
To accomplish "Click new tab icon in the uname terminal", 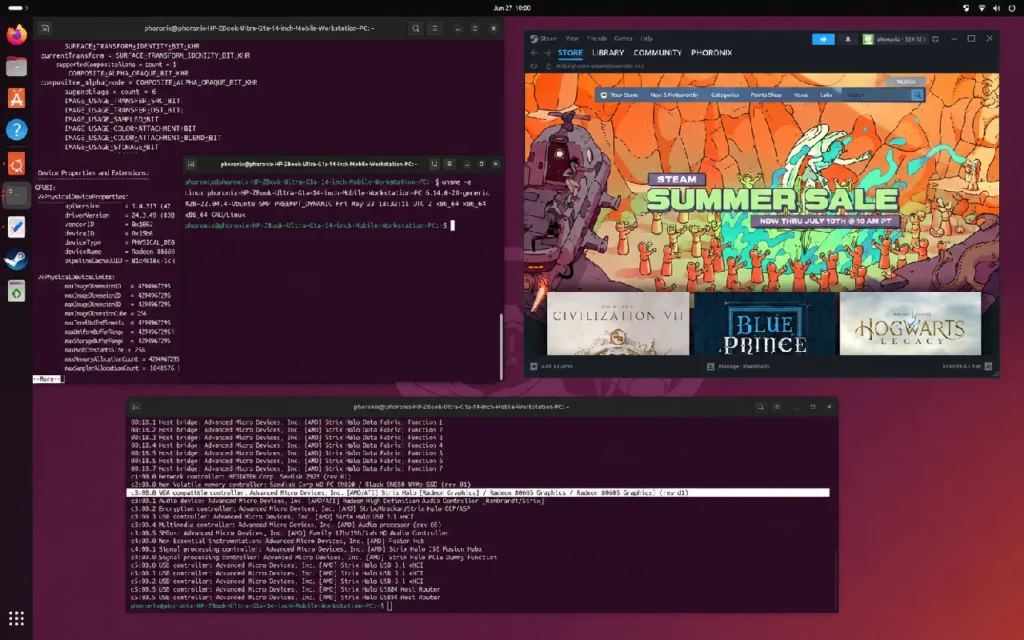I will point(191,164).
